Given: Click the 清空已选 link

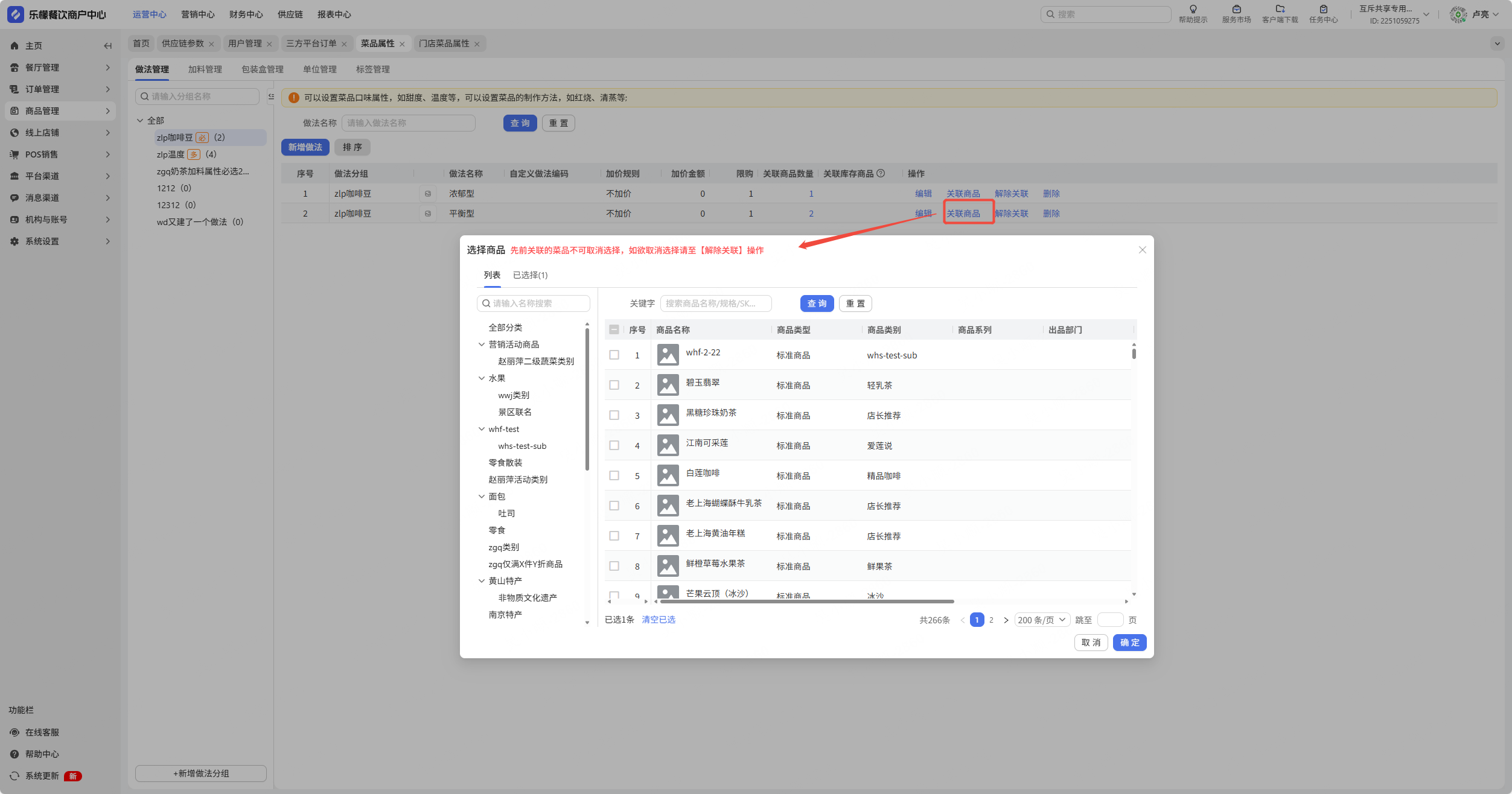Looking at the screenshot, I should [659, 620].
